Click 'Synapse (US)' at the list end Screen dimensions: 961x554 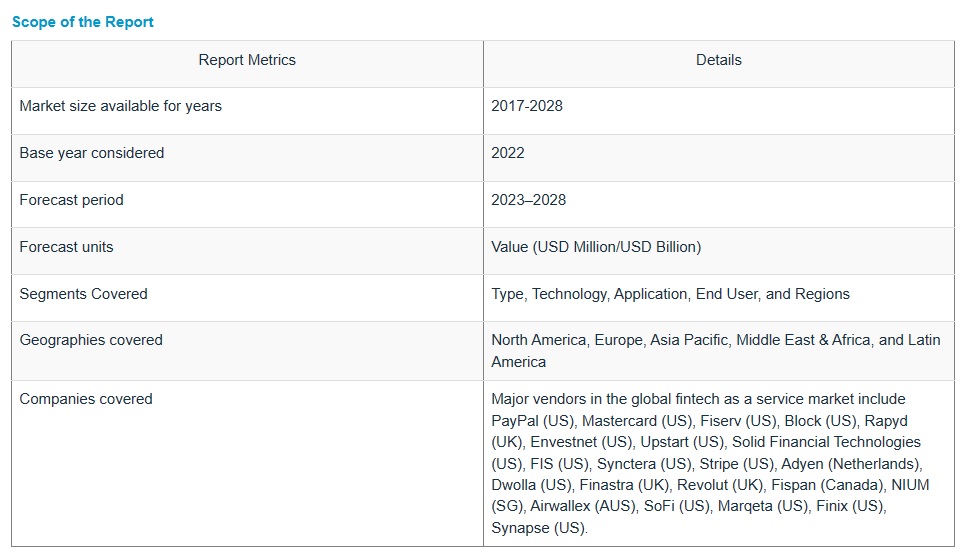coord(539,528)
